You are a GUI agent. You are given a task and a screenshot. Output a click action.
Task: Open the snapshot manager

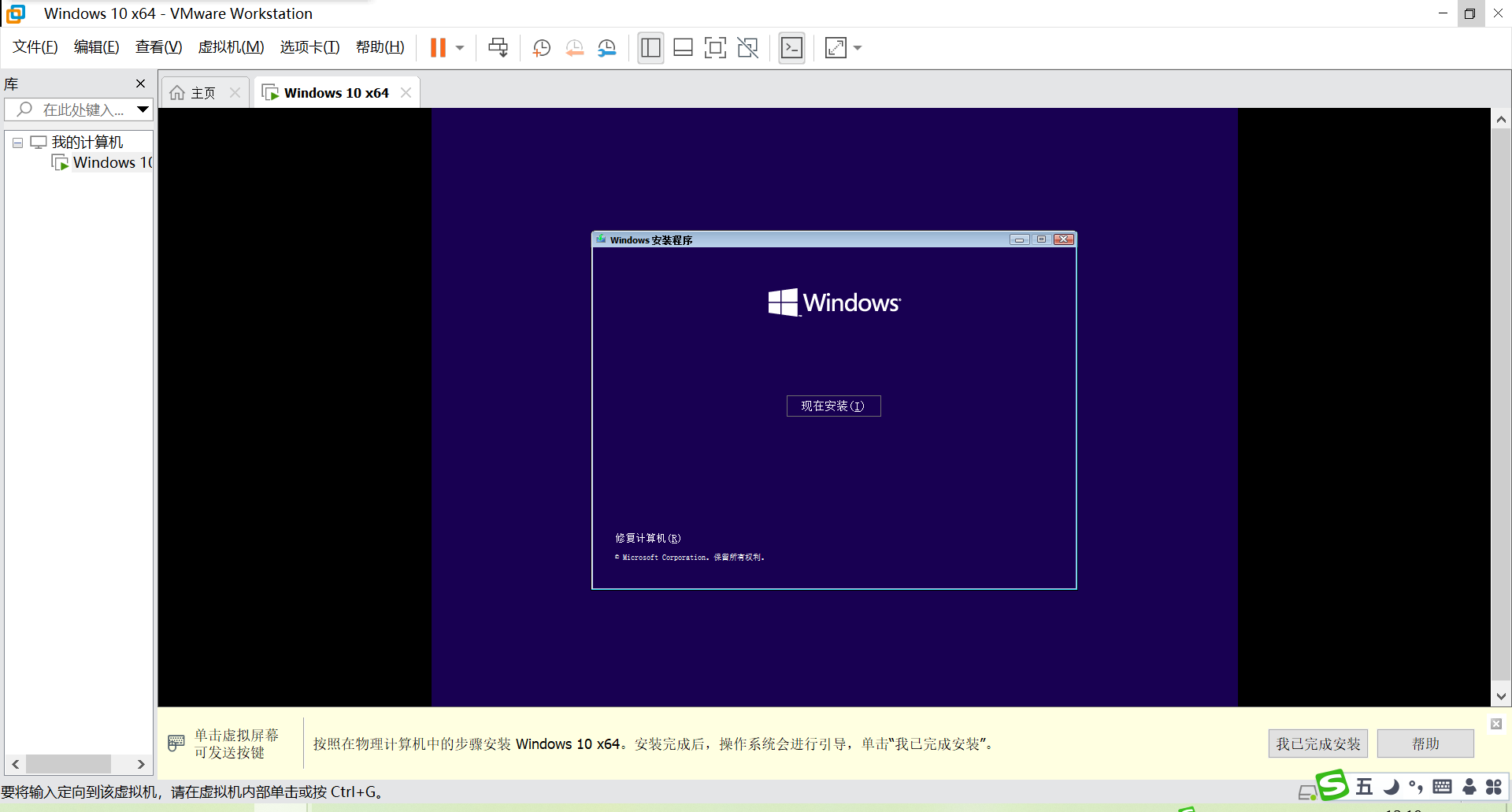click(606, 48)
